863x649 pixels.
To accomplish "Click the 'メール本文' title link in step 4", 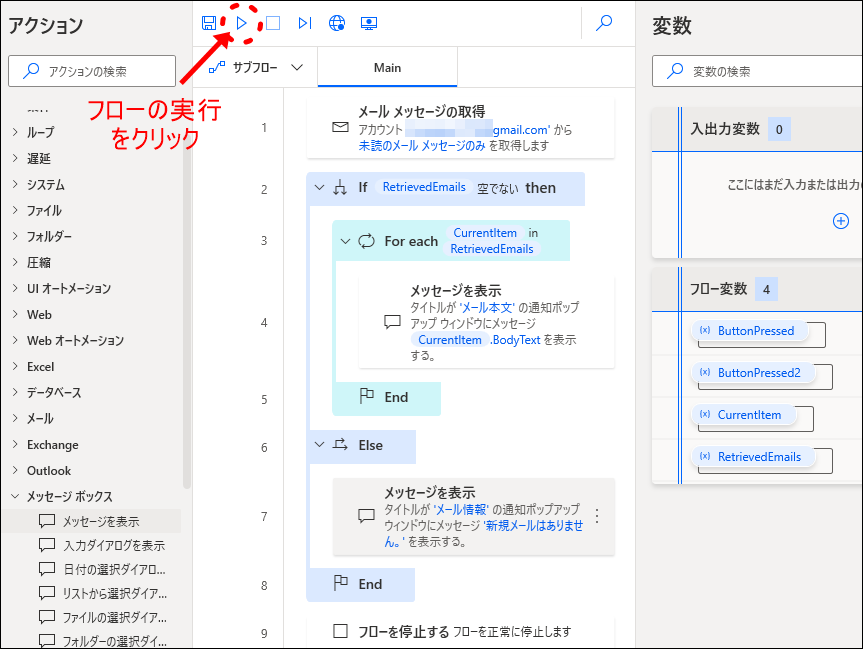I will pyautogui.click(x=487, y=308).
